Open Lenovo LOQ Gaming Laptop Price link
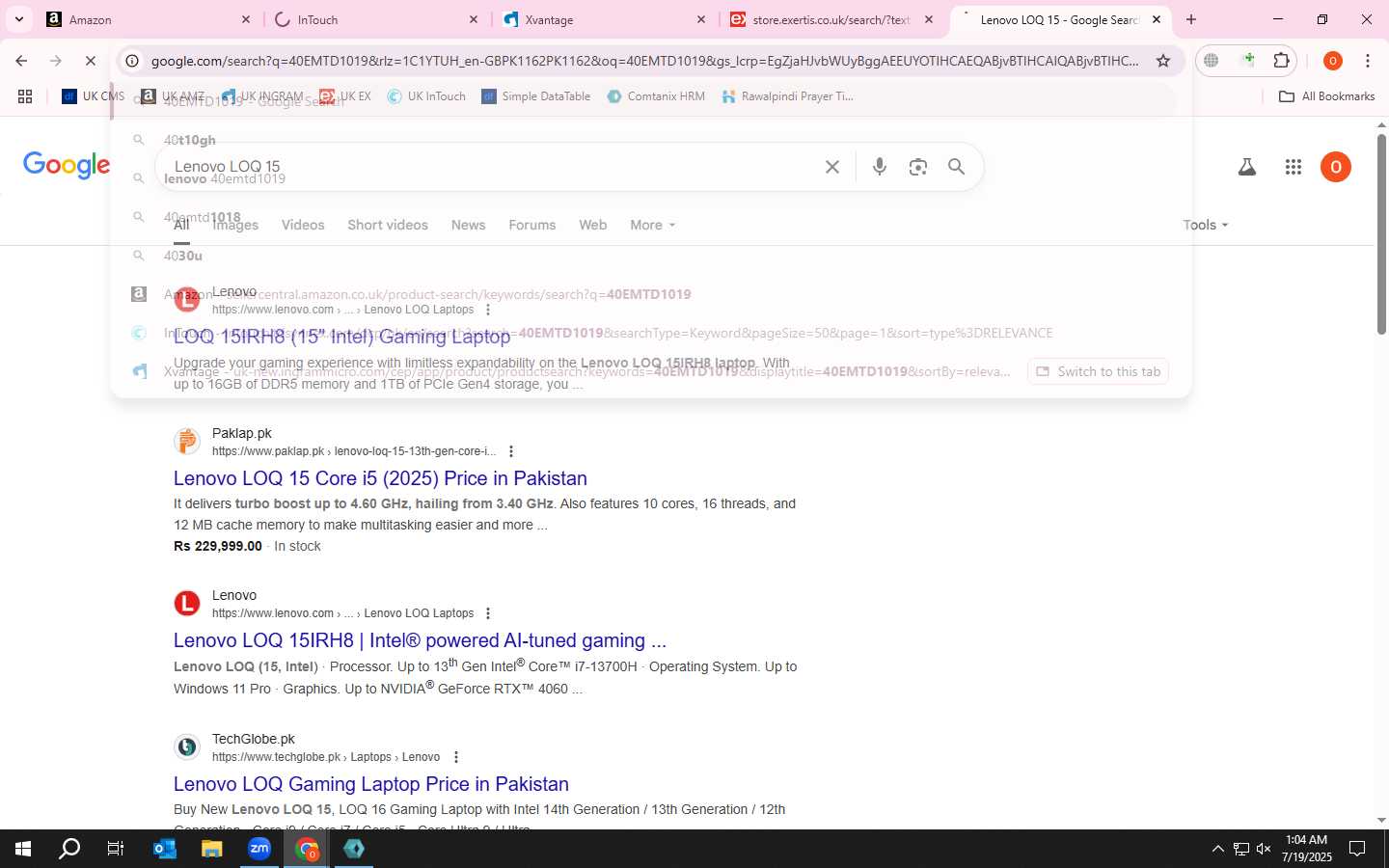 tap(371, 784)
